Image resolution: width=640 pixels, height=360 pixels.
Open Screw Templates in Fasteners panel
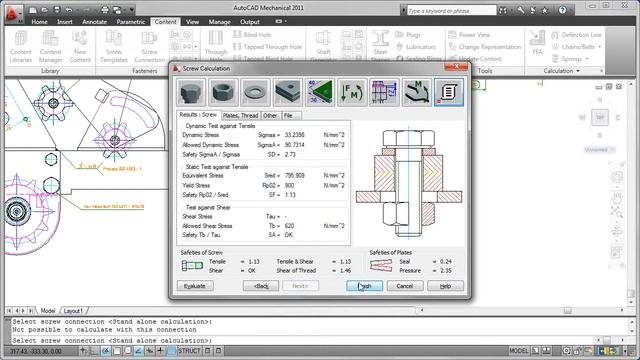pos(114,47)
